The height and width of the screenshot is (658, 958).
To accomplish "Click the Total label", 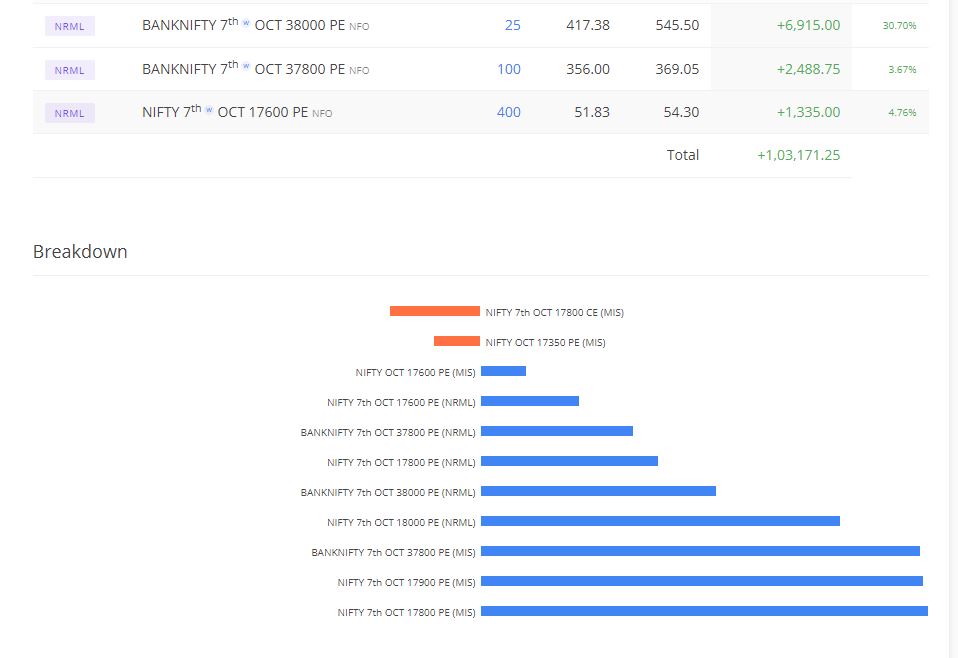I will click(x=682, y=155).
